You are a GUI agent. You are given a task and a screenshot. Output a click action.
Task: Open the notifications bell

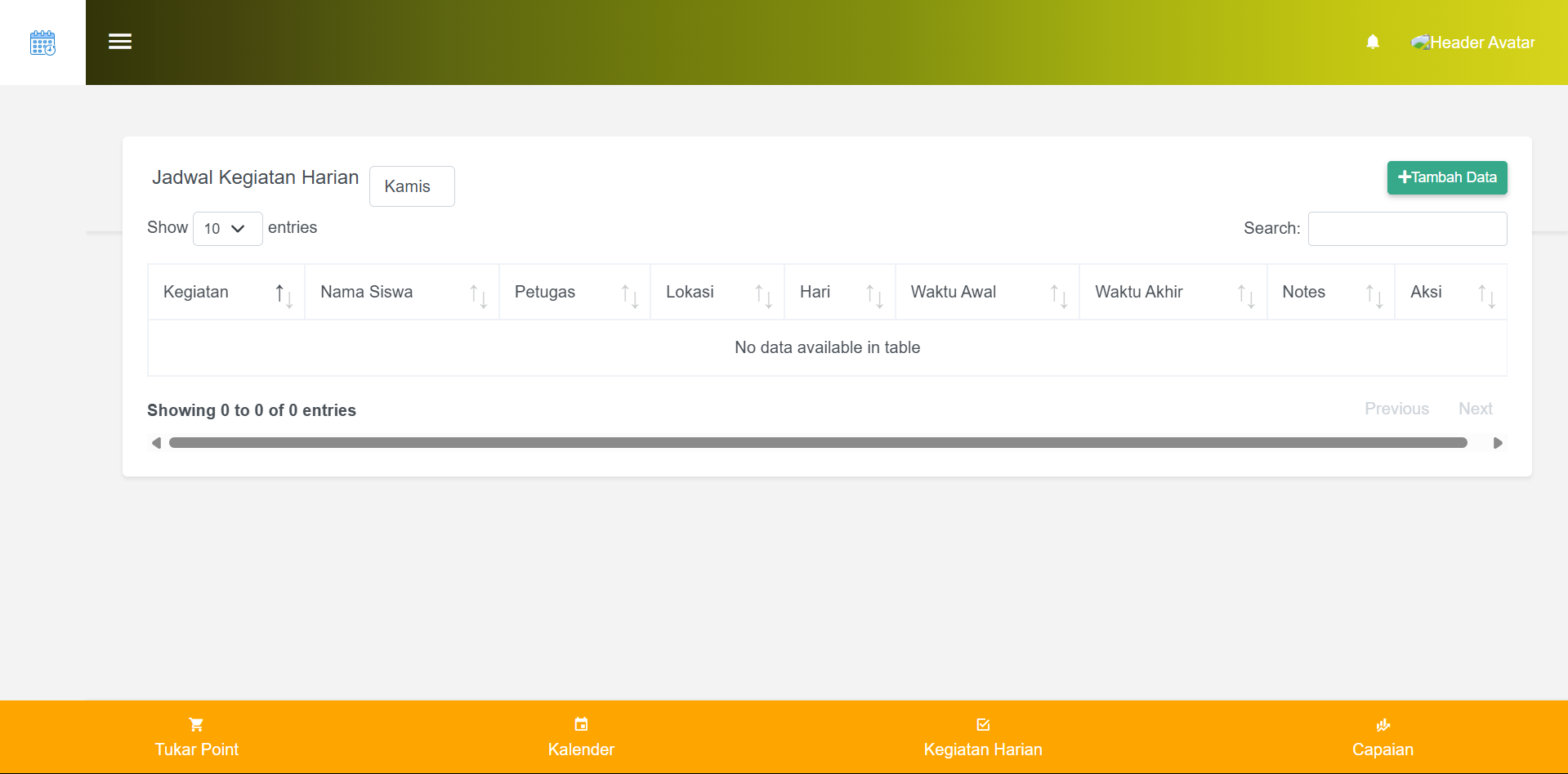[1373, 42]
